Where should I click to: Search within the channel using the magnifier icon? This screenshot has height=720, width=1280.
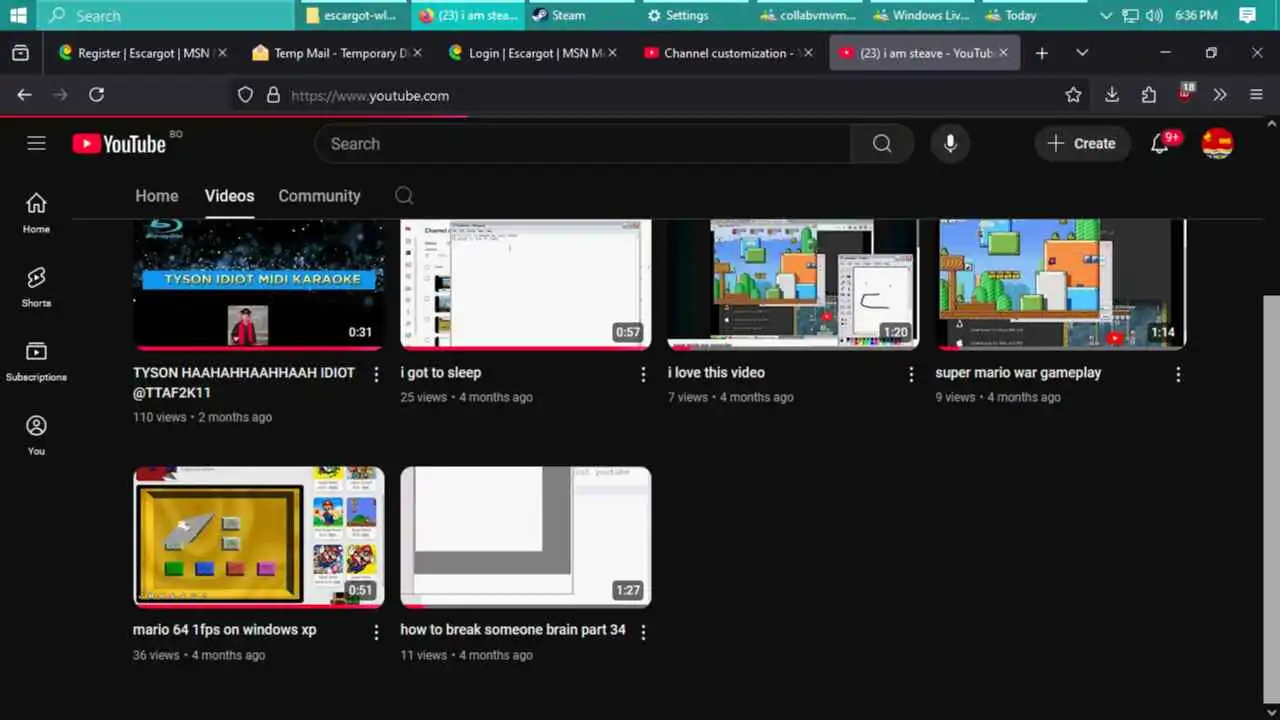click(404, 196)
